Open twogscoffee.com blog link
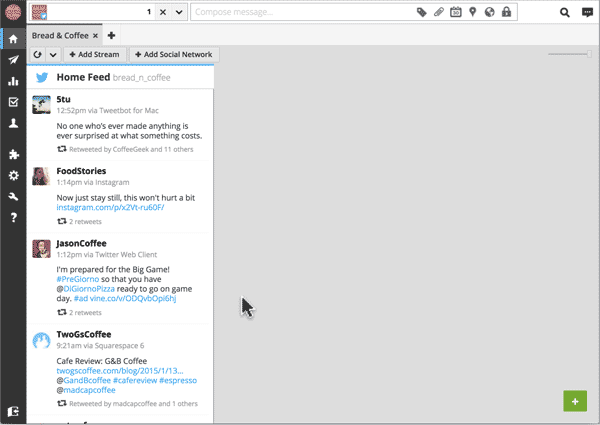 tap(120, 371)
